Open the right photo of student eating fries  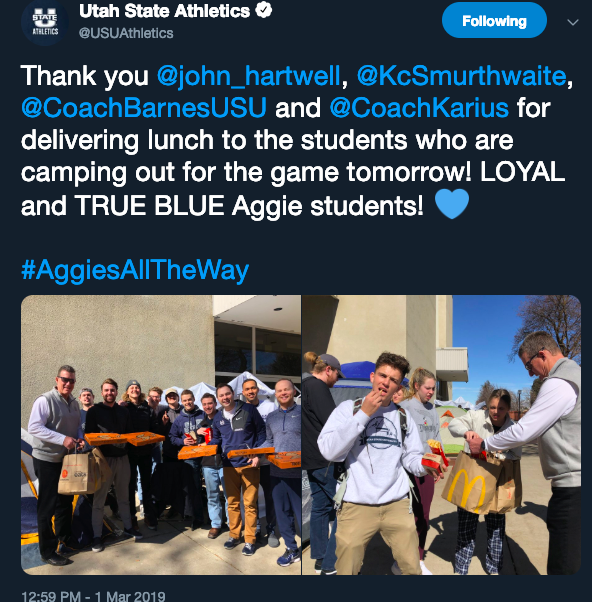tap(442, 435)
